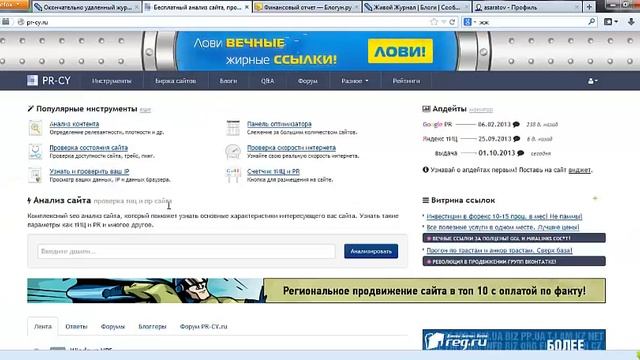The height and width of the screenshot is (360, 640).
Task: Click the 01.10.2013 выдача date text
Action: click(497, 153)
